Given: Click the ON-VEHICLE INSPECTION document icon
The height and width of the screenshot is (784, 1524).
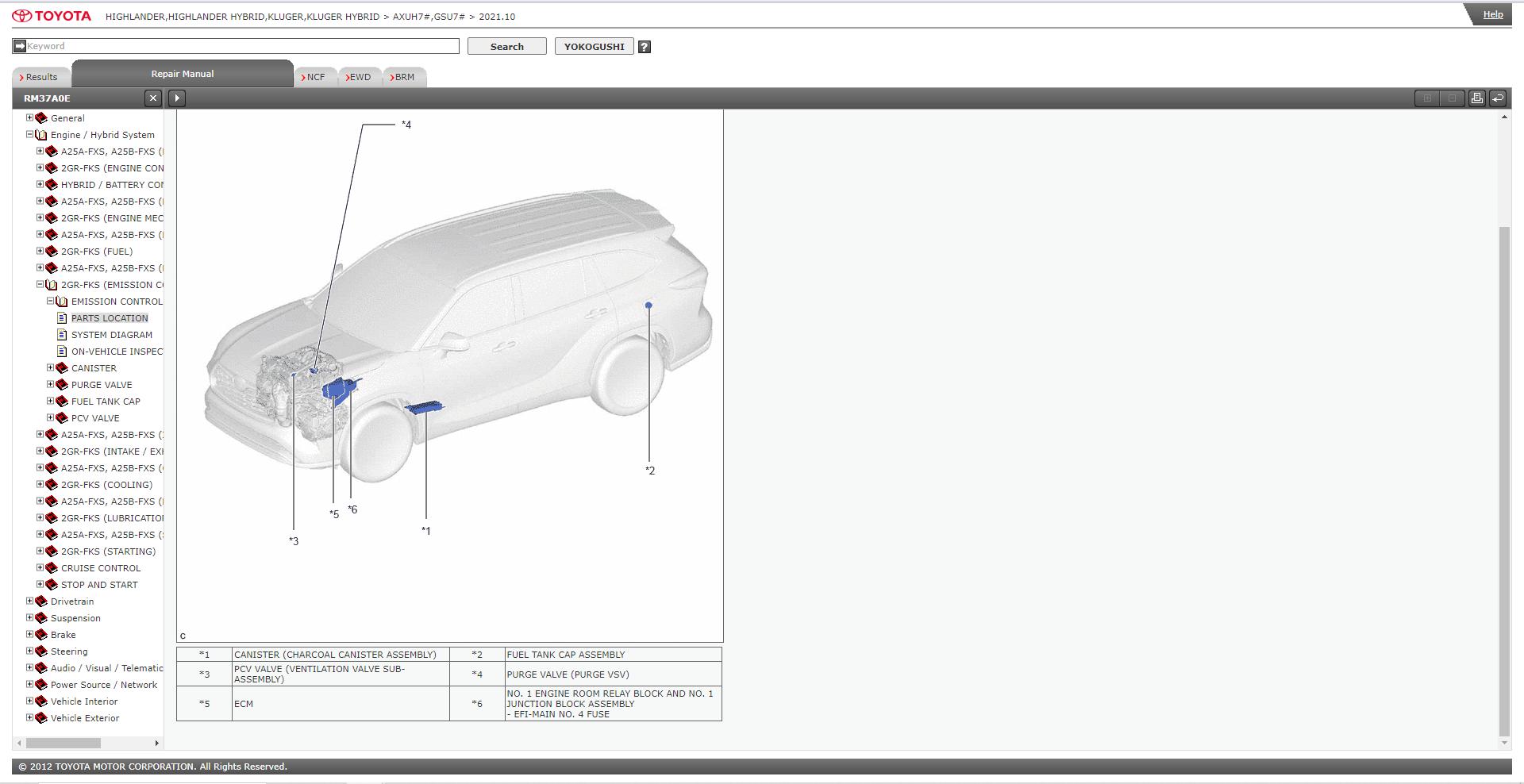Looking at the screenshot, I should pyautogui.click(x=62, y=352).
